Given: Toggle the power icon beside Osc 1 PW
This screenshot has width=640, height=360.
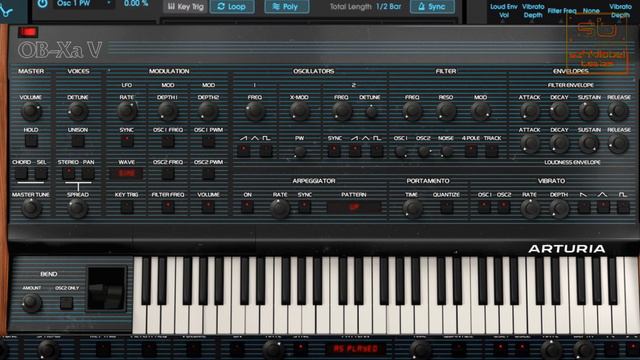Looking at the screenshot, I should pos(42,4).
